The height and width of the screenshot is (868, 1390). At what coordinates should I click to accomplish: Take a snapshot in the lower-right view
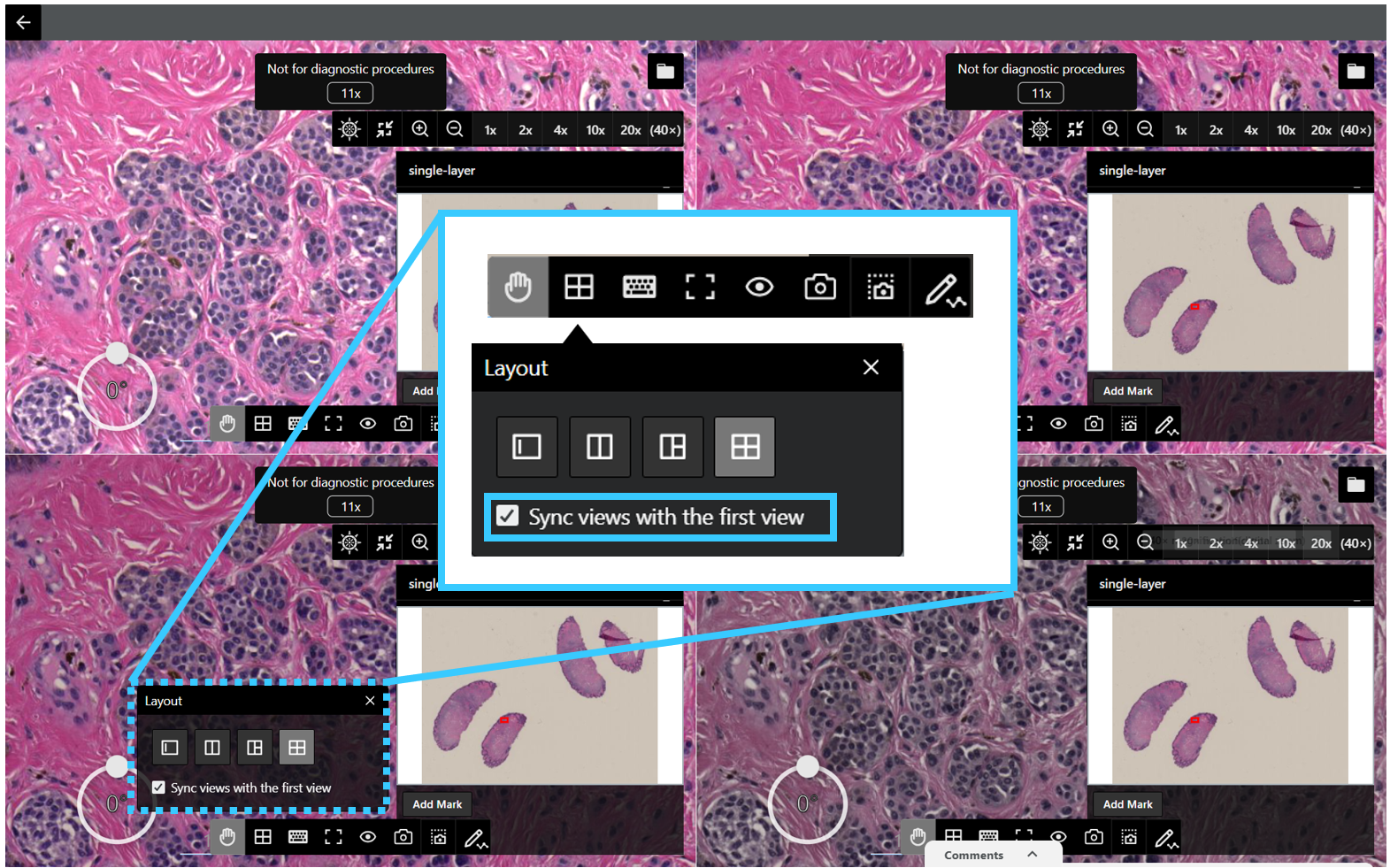click(x=1094, y=837)
